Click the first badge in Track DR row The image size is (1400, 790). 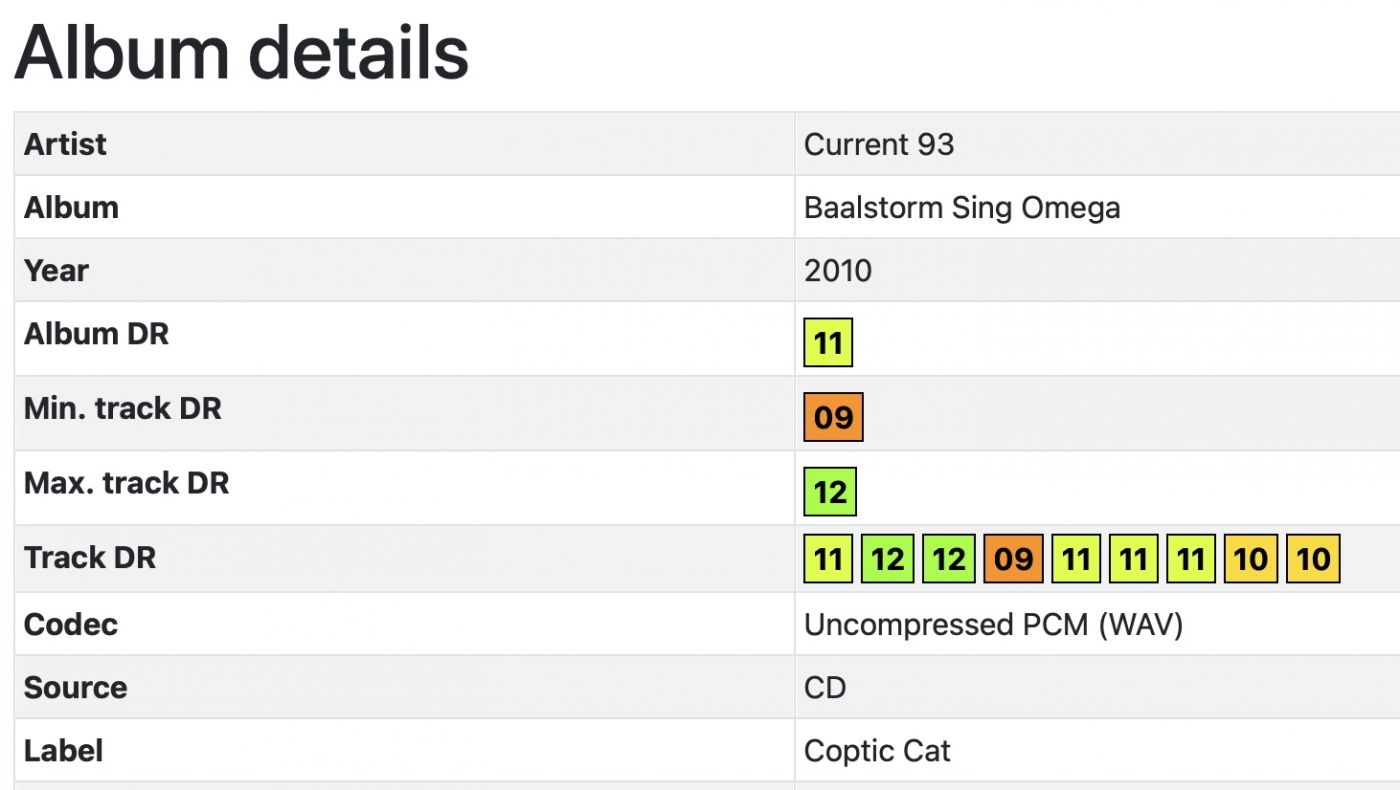828,558
